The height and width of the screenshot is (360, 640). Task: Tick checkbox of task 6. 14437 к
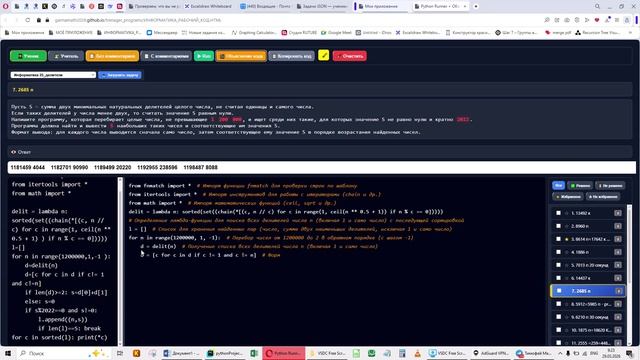click(558, 278)
